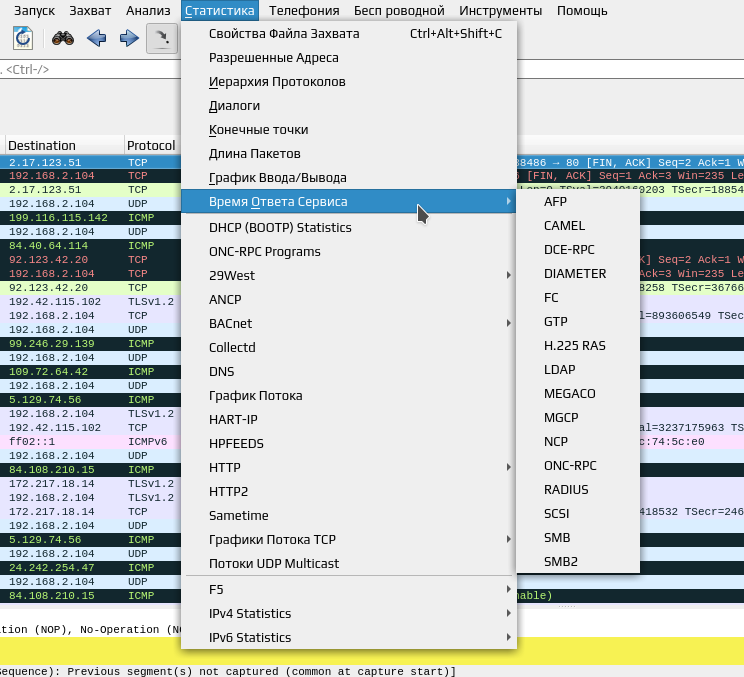Select DHCP (BOOTP) Statistics

tap(349, 228)
